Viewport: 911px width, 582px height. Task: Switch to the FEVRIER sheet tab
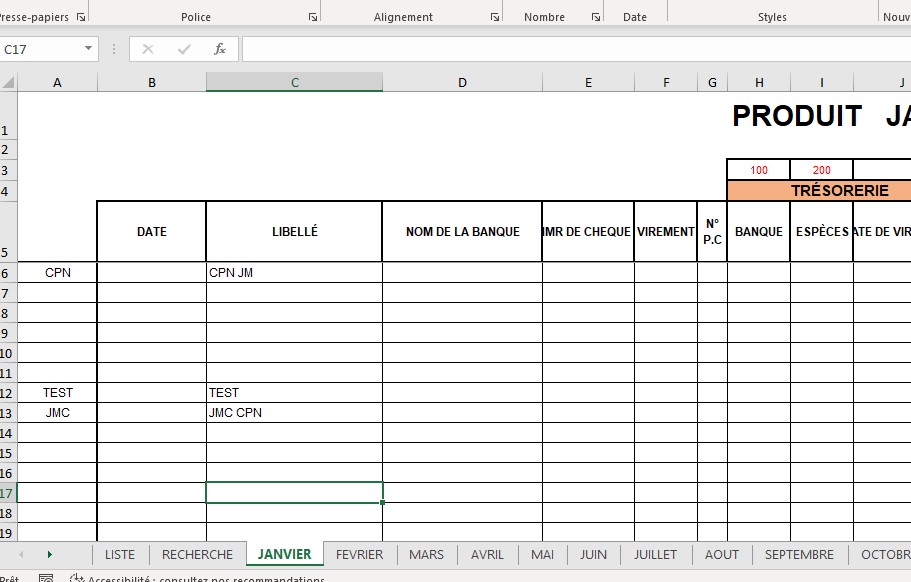click(x=359, y=554)
